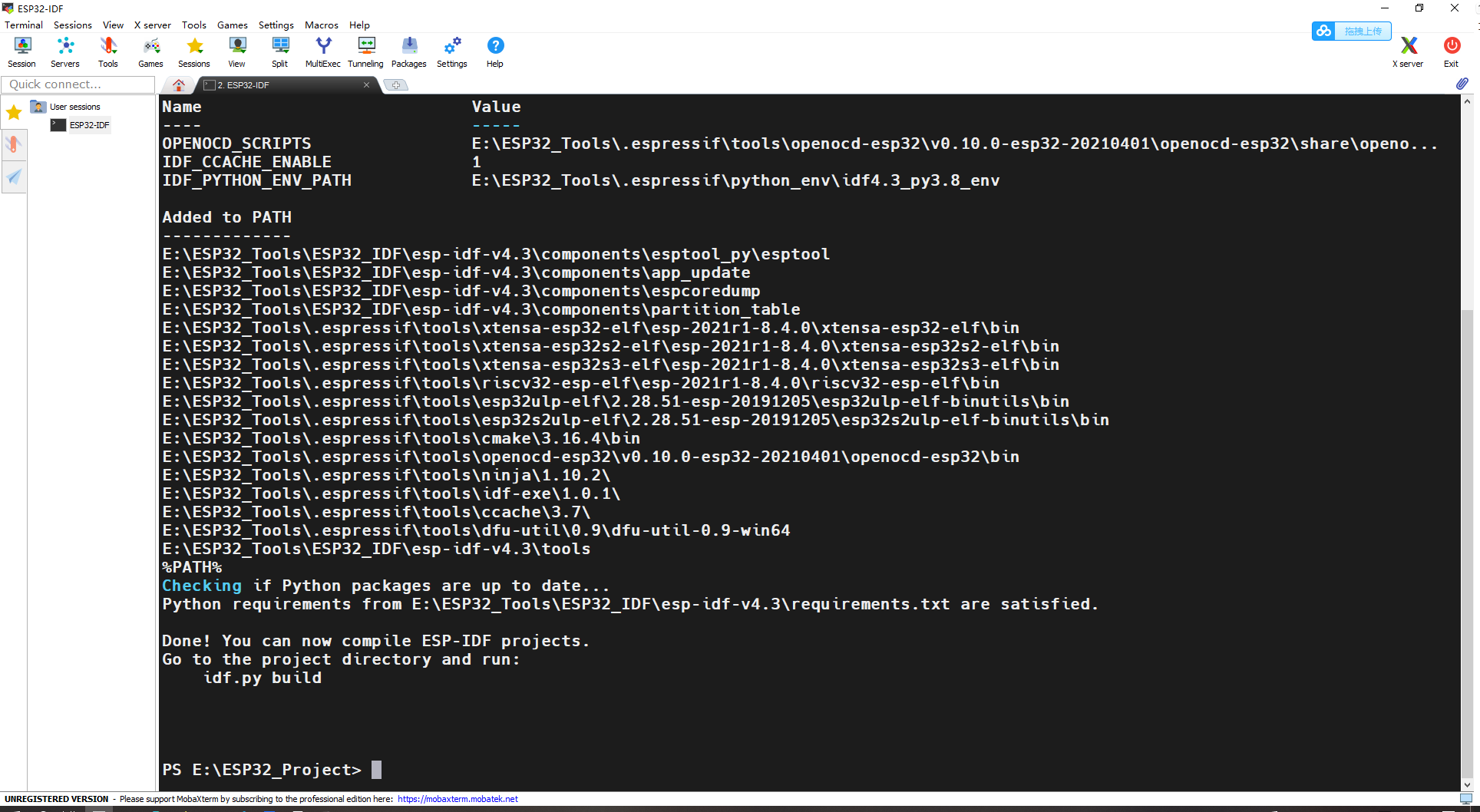Click inside the Quick connect field
The height and width of the screenshot is (812, 1480).
(77, 84)
